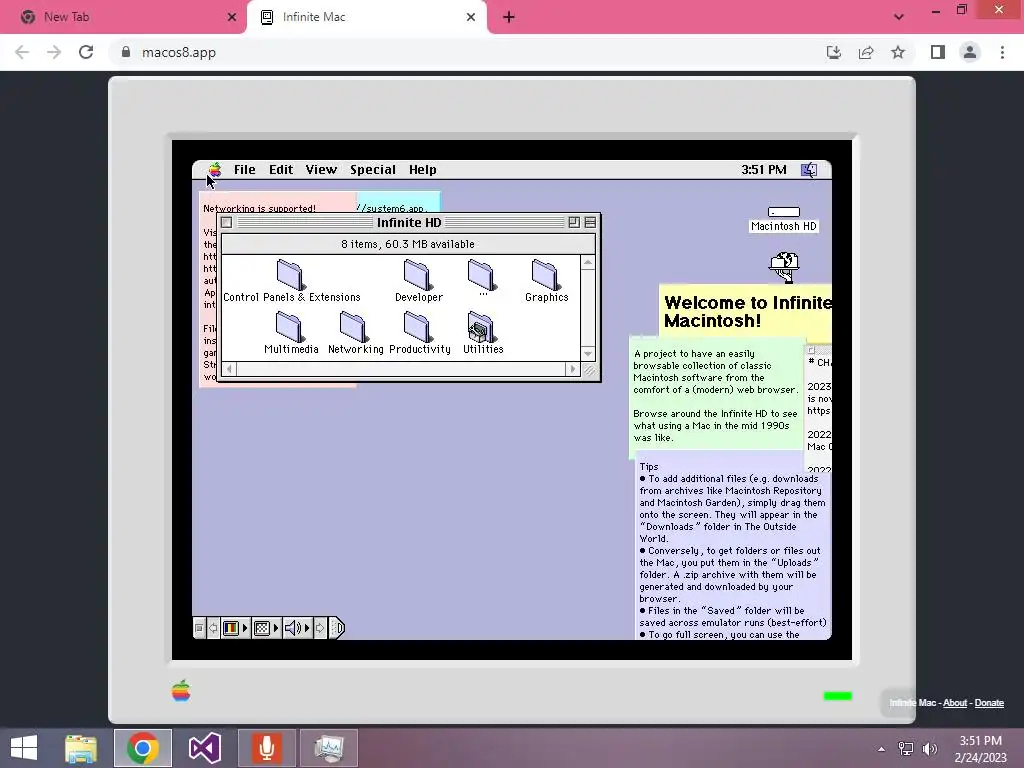Image resolution: width=1024 pixels, height=768 pixels.
Task: Show hidden system tray icons
Action: pyautogui.click(x=882, y=749)
